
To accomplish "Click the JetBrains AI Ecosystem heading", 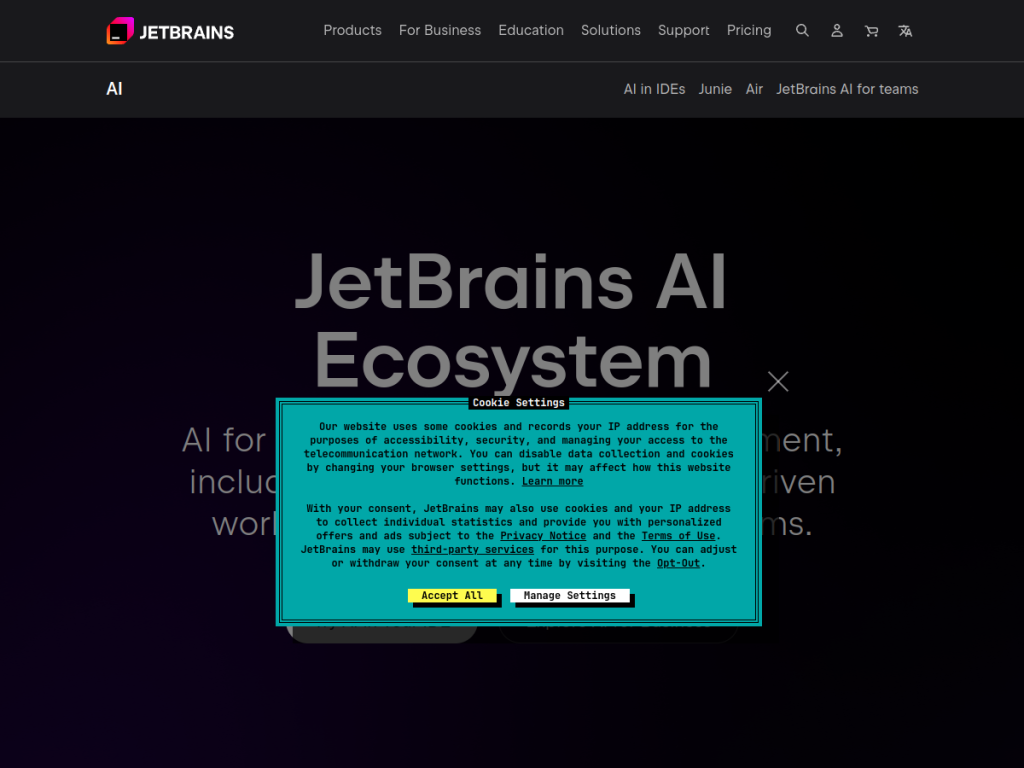I will pos(511,320).
